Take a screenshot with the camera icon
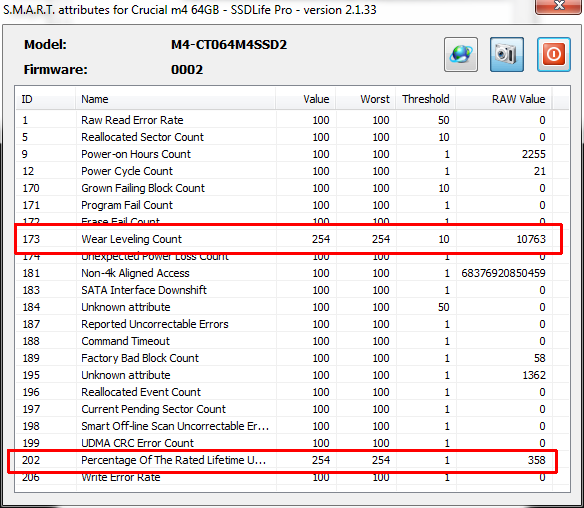The width and height of the screenshot is (584, 508). (507, 54)
